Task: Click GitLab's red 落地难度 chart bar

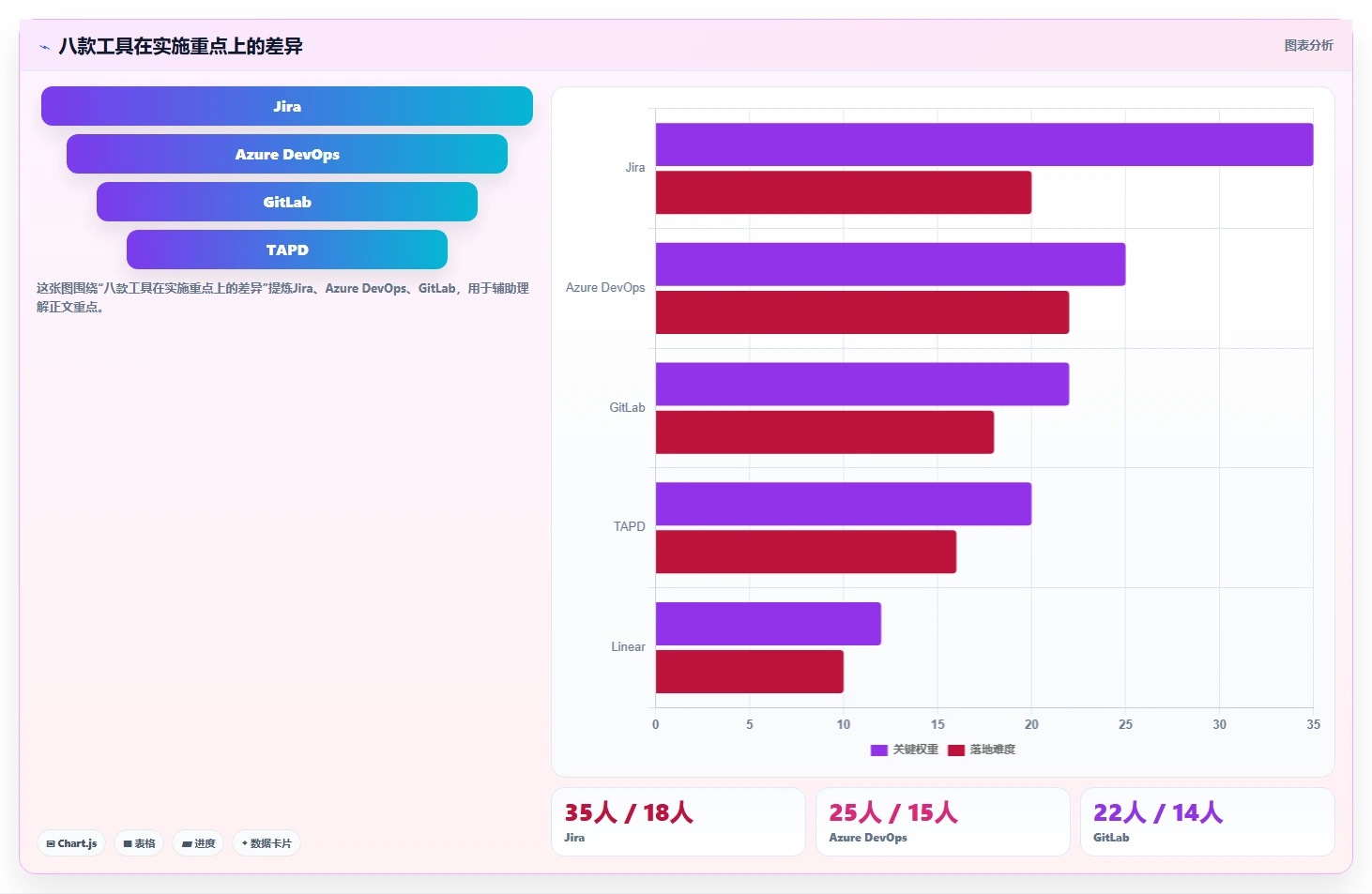Action: (x=825, y=432)
